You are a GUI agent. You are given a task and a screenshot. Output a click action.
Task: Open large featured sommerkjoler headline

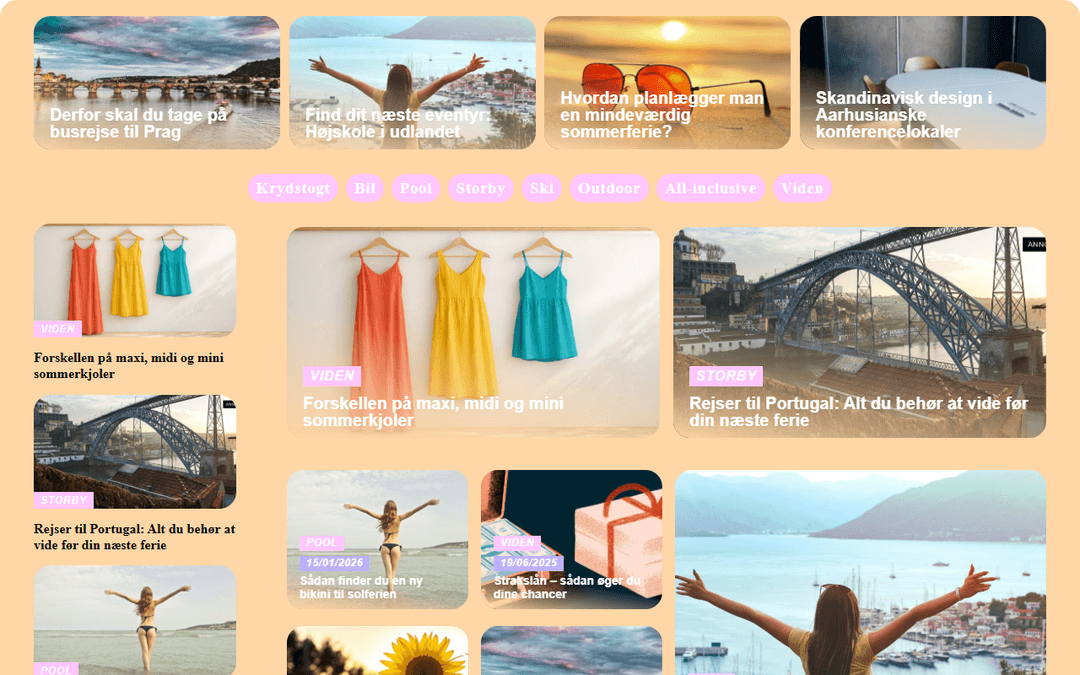(x=433, y=411)
